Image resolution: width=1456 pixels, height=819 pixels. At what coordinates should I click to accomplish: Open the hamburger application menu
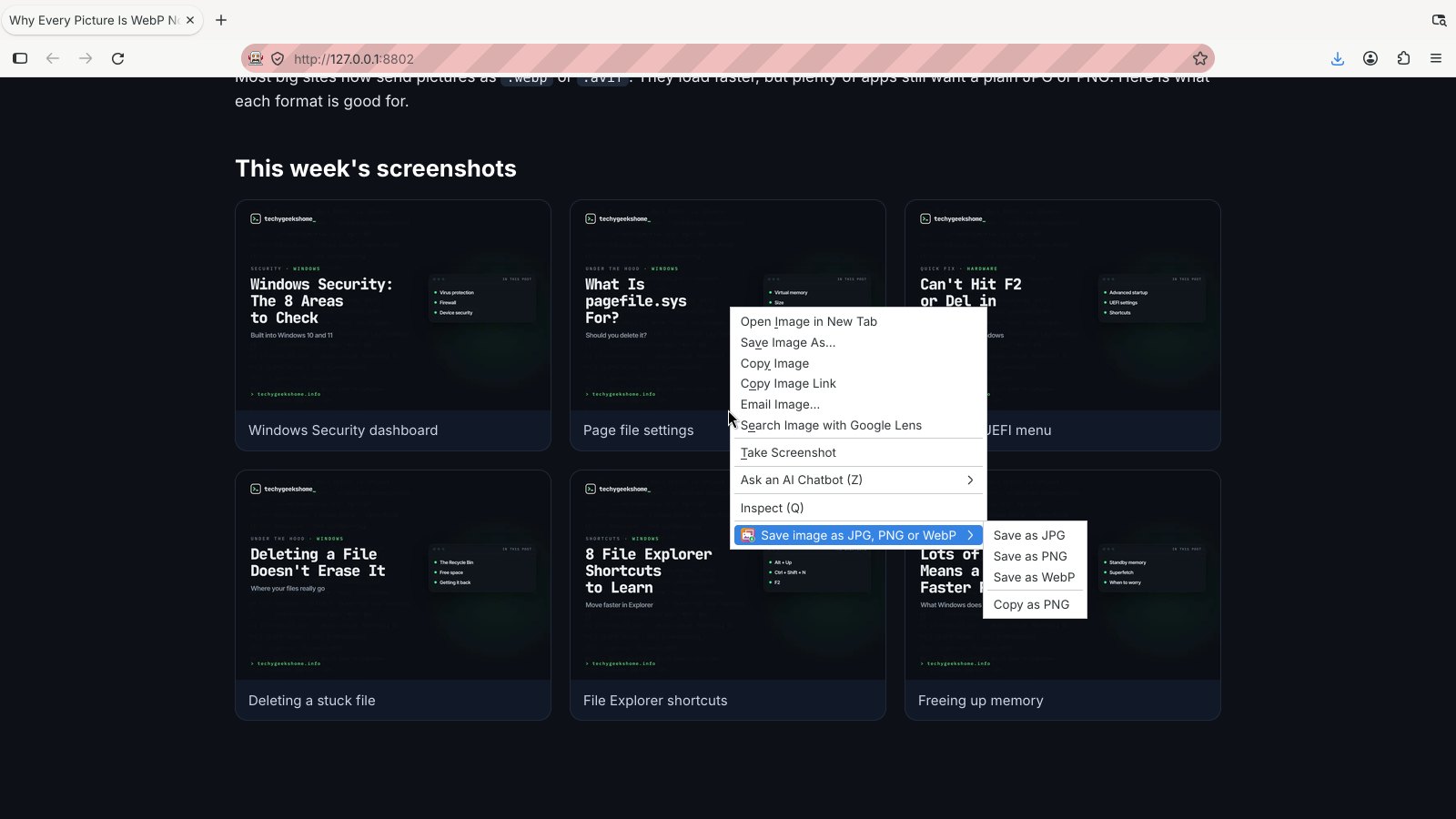(x=1436, y=58)
